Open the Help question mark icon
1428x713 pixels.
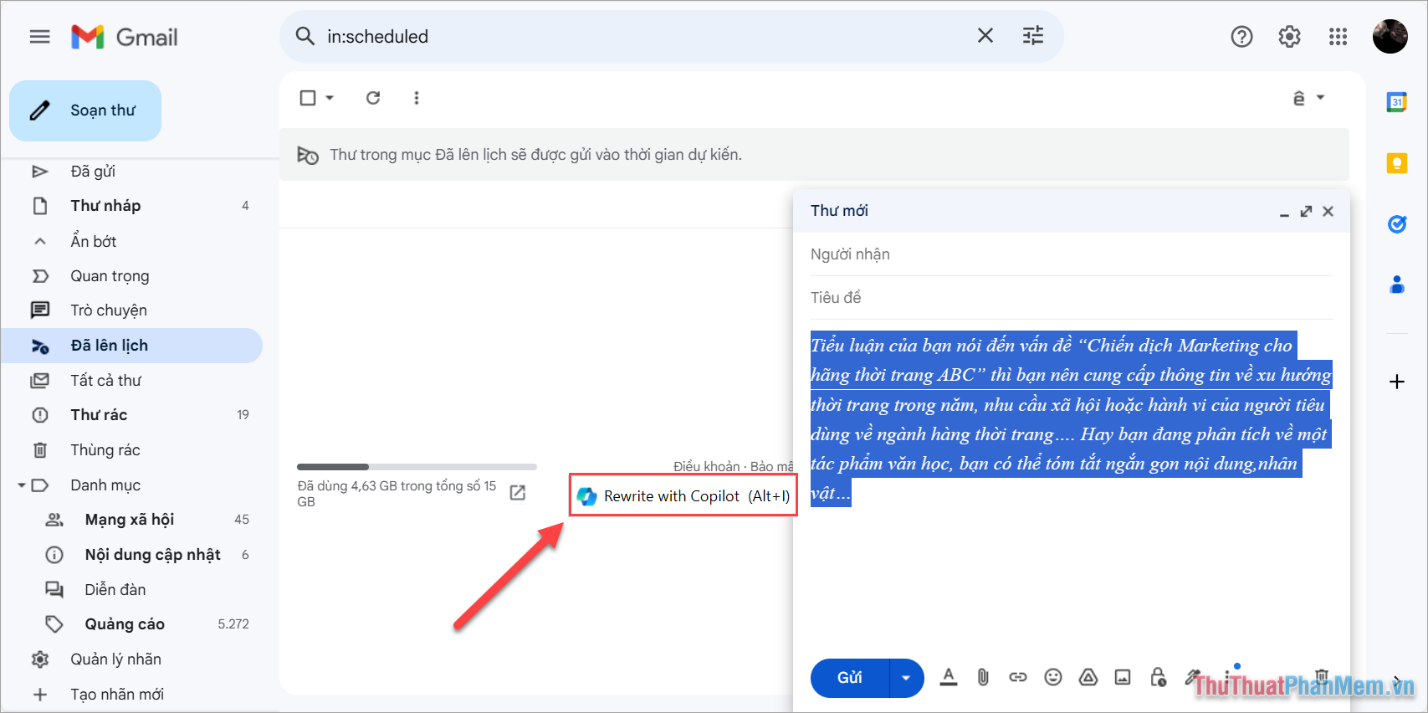pos(1241,37)
